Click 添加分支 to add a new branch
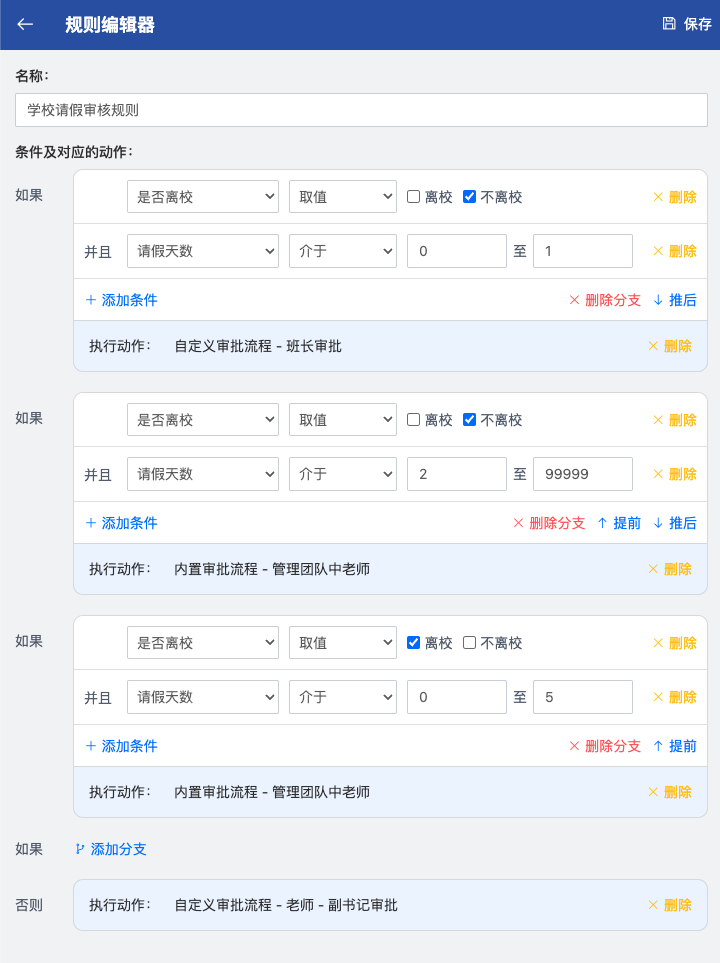 tap(111, 849)
